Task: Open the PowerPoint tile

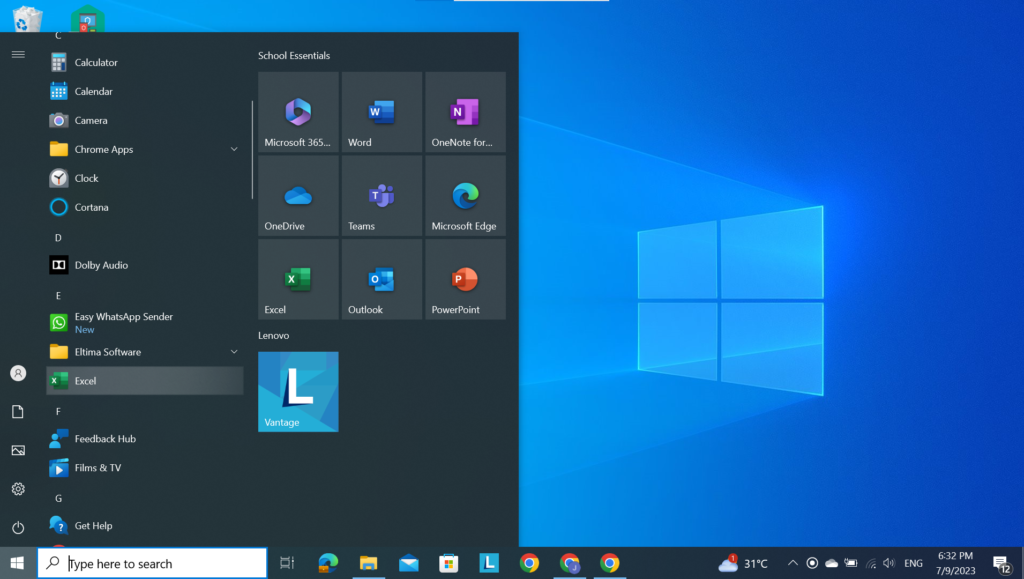Action: (x=465, y=279)
